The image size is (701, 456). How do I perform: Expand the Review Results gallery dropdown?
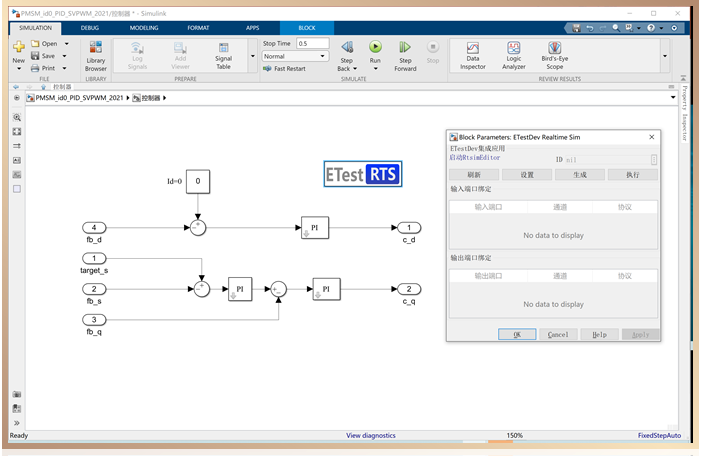point(665,56)
